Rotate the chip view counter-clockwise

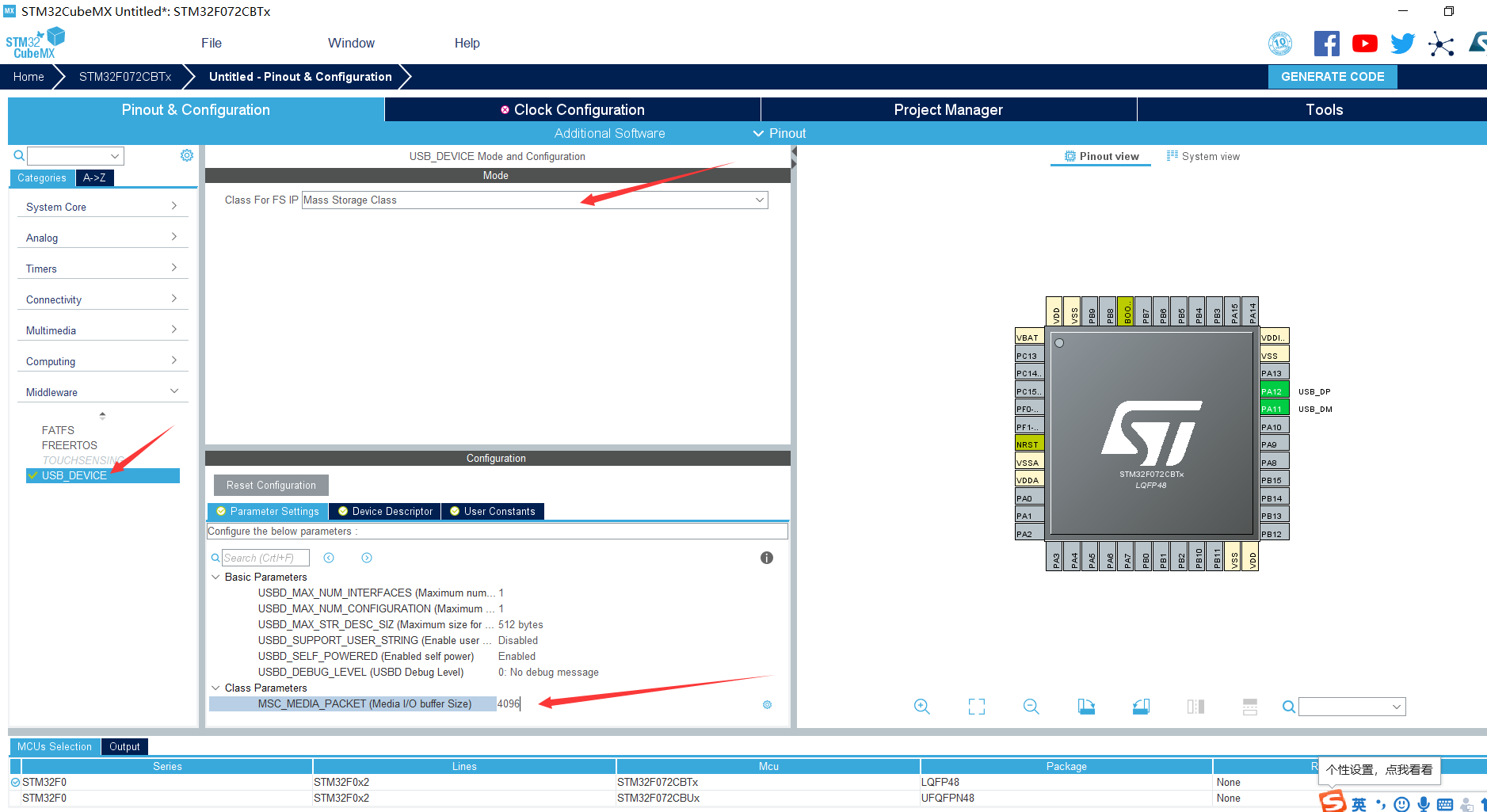click(1141, 706)
